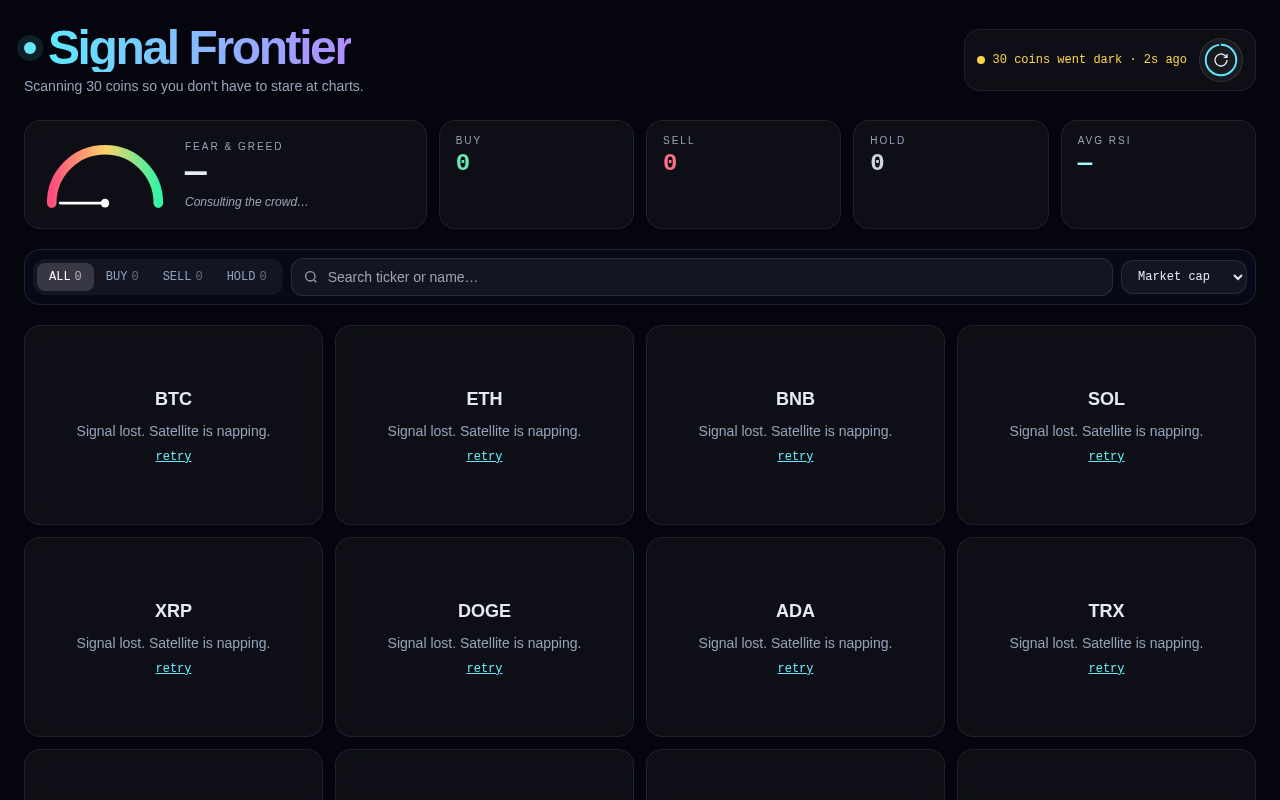The height and width of the screenshot is (800, 1280).
Task: Retry loading the ETH card
Action: coord(484,457)
